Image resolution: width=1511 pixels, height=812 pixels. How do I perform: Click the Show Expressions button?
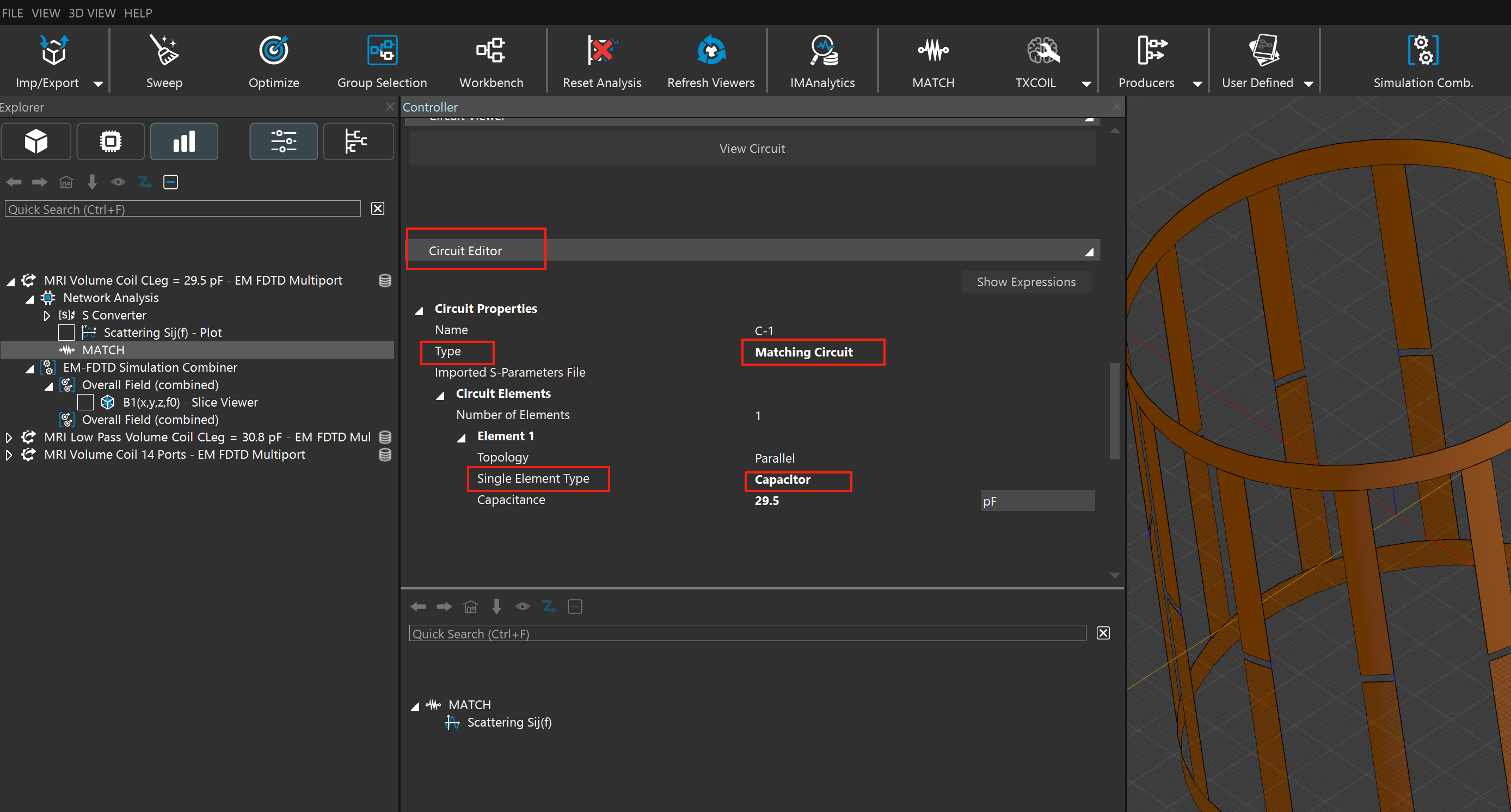pos(1025,282)
